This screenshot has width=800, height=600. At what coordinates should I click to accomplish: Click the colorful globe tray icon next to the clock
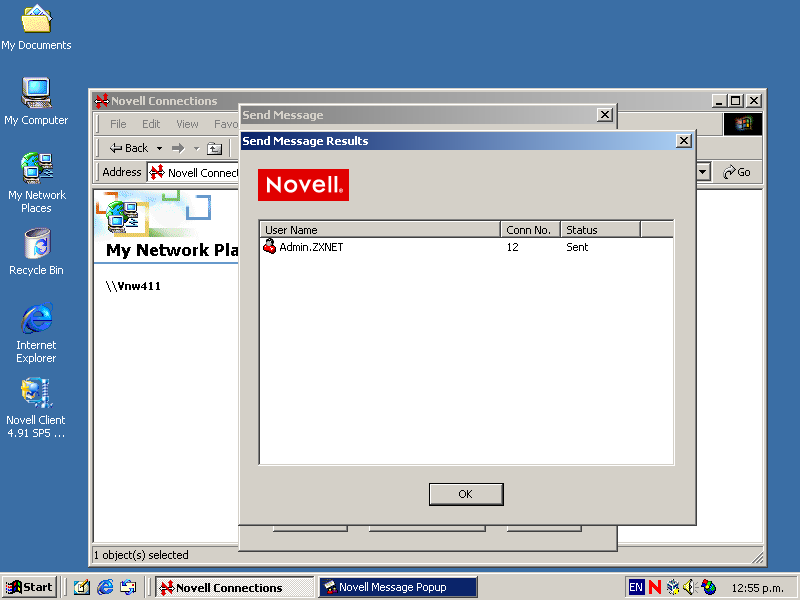pos(709,587)
